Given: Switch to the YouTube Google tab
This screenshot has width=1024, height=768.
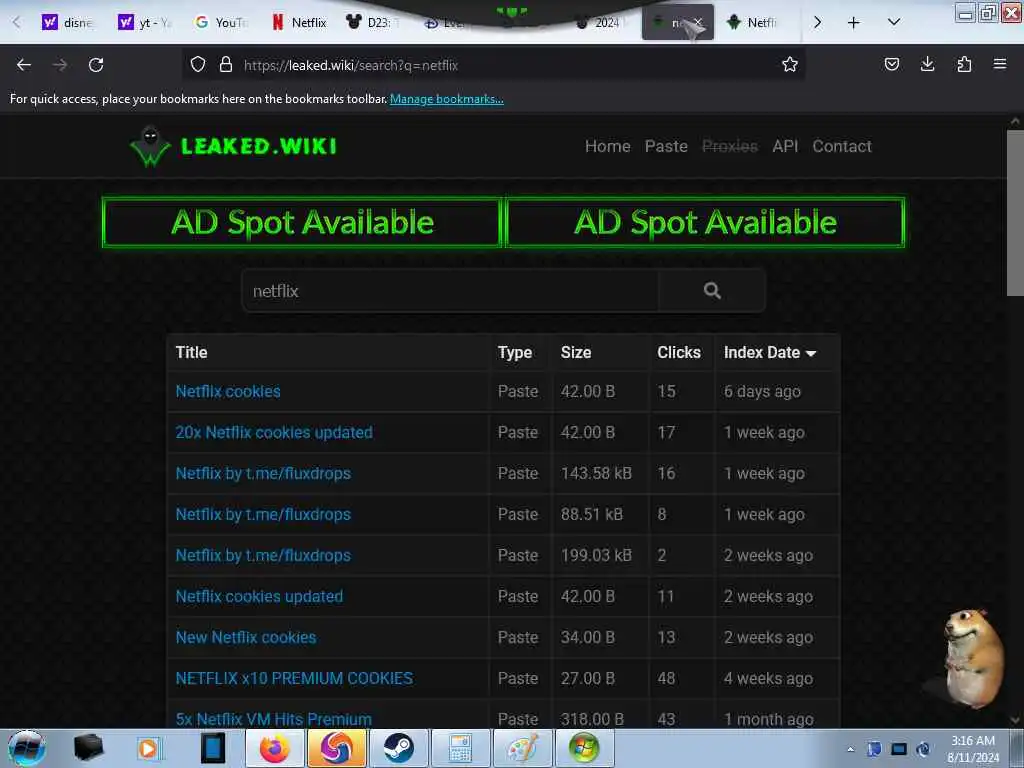Looking at the screenshot, I should pyautogui.click(x=222, y=23).
